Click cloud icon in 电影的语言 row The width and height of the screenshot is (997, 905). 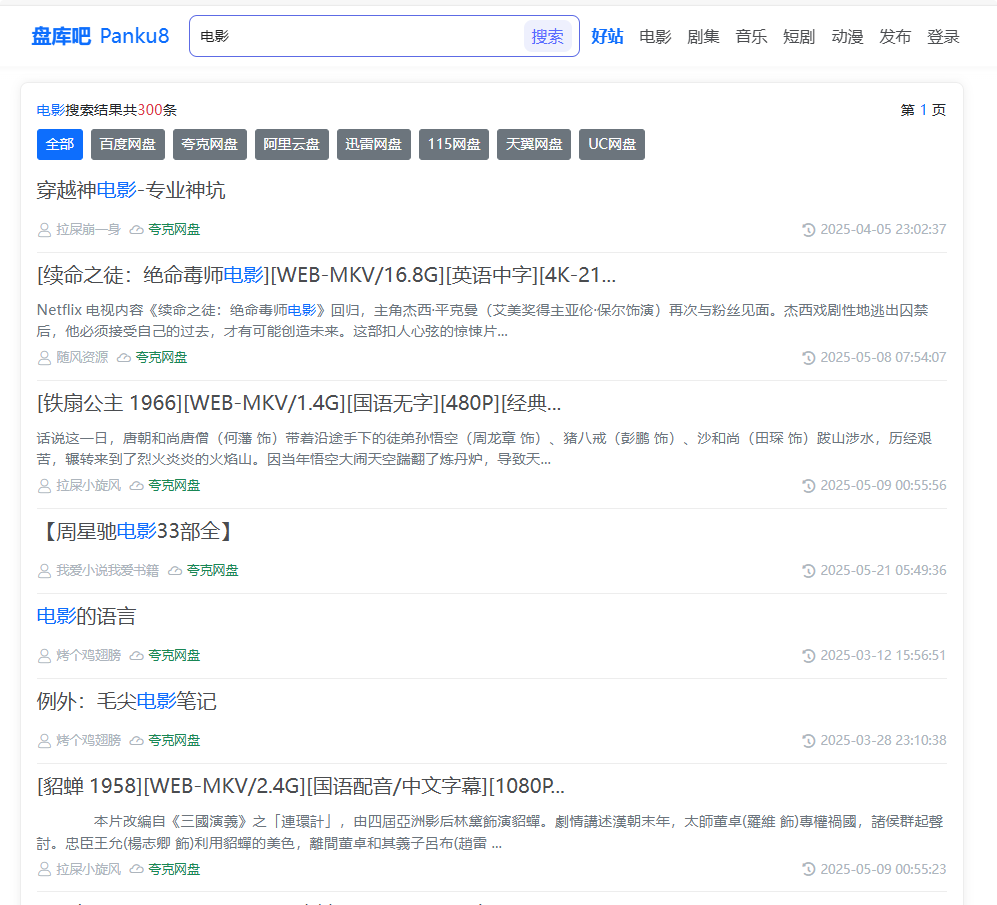pos(136,656)
